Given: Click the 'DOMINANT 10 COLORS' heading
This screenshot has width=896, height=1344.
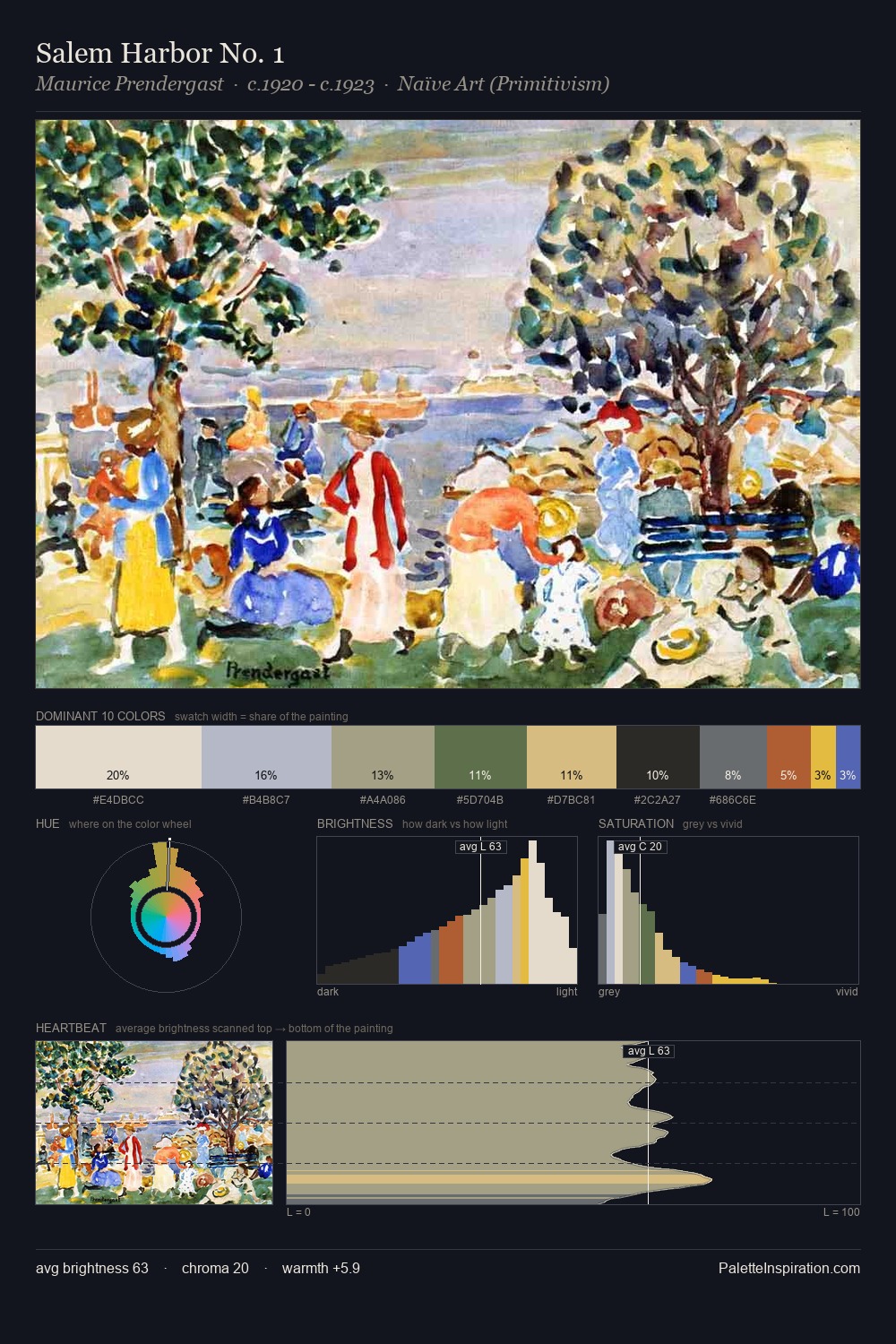Looking at the screenshot, I should pyautogui.click(x=100, y=716).
